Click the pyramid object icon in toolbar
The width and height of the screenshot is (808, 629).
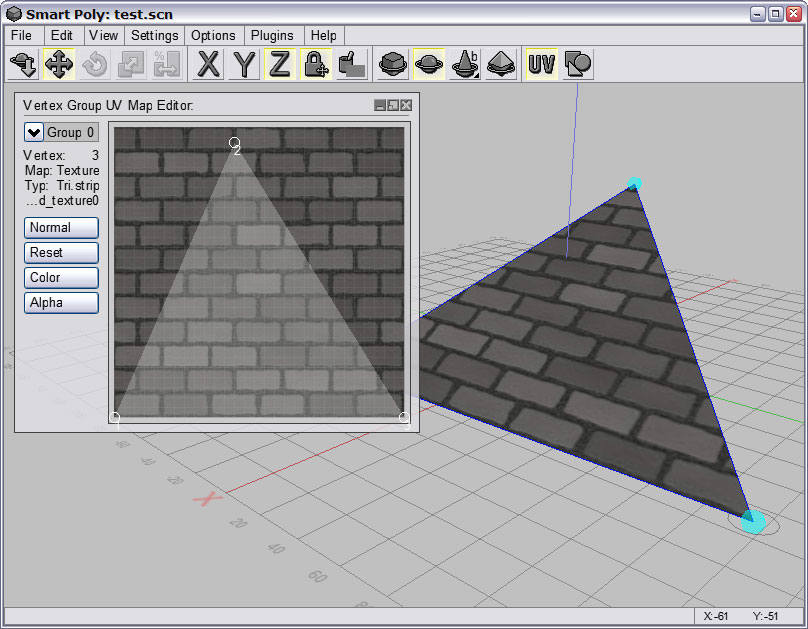[501, 65]
